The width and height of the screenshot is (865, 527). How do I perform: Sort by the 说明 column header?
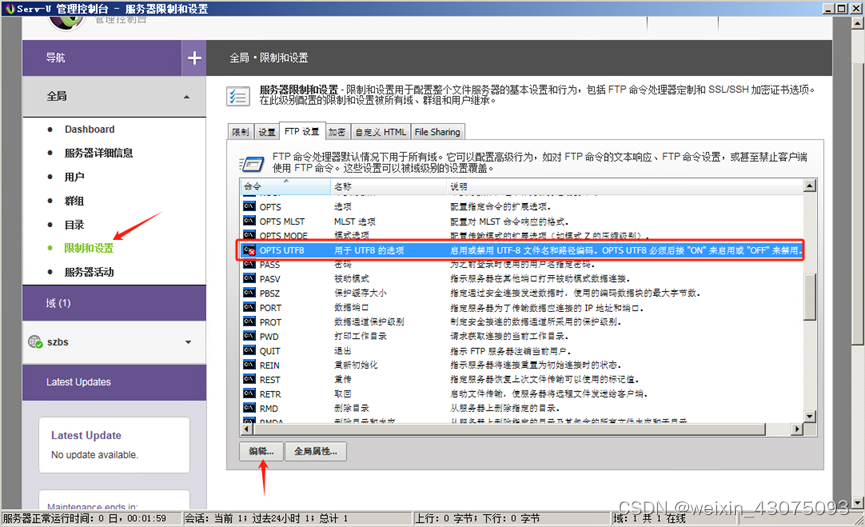(x=624, y=187)
